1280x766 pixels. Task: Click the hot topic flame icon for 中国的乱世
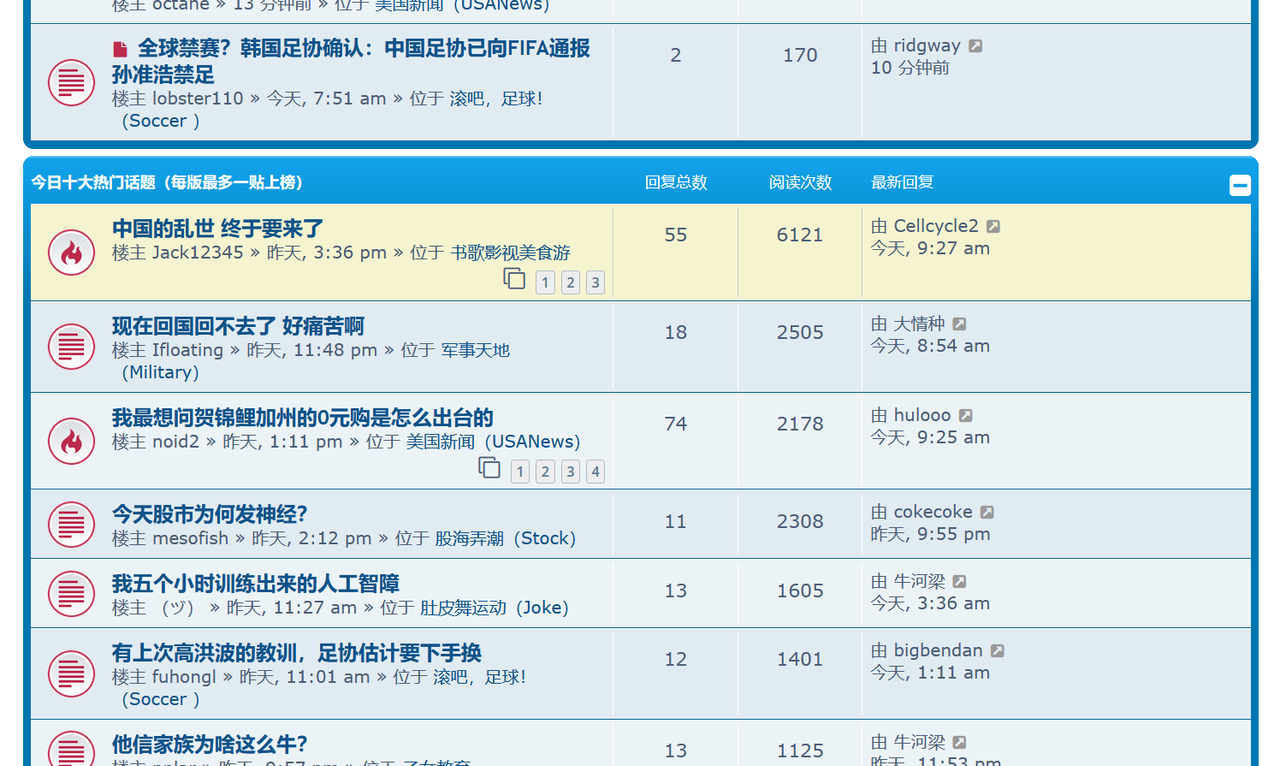click(71, 252)
